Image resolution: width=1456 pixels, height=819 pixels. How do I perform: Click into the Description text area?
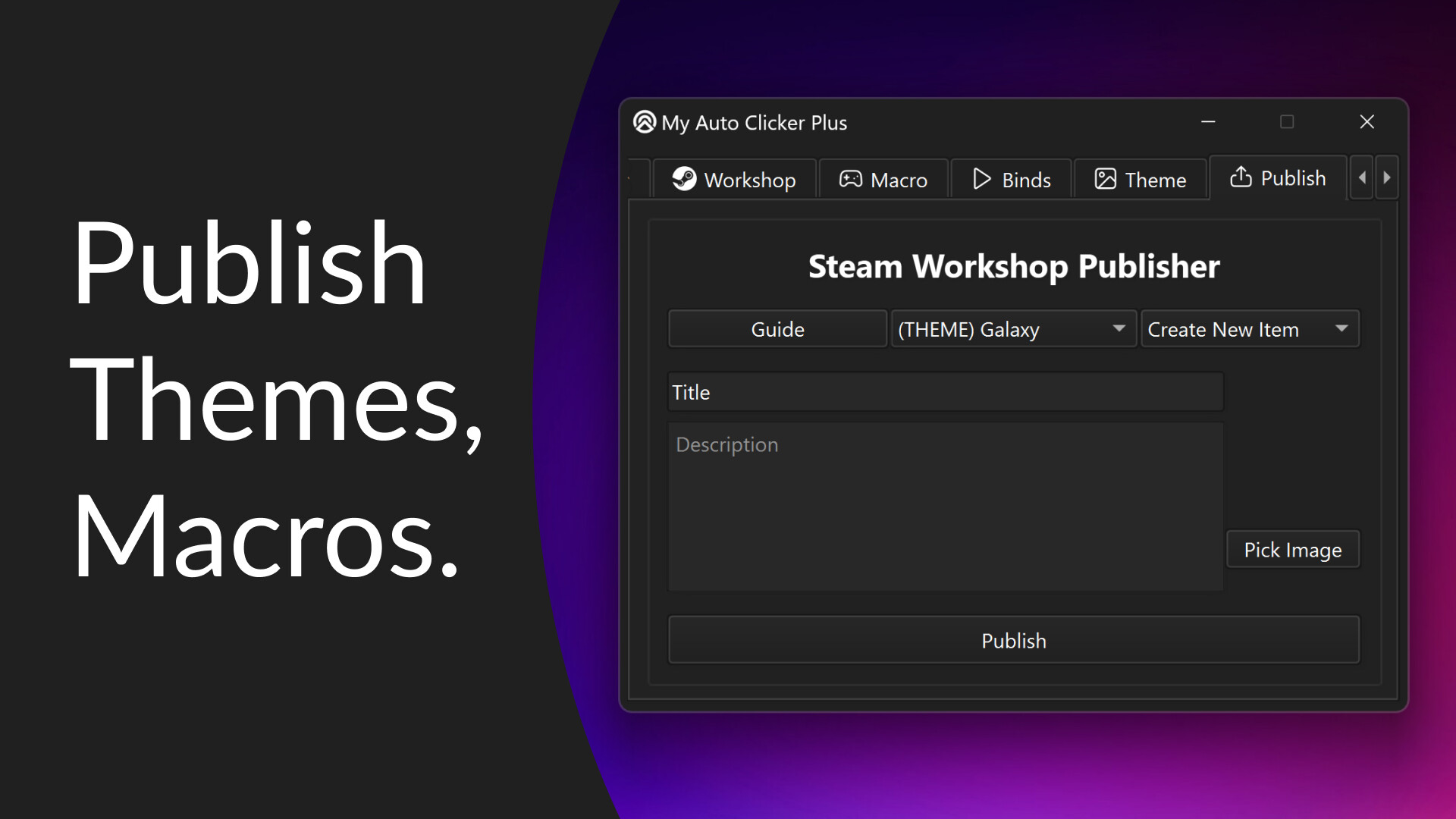(945, 507)
